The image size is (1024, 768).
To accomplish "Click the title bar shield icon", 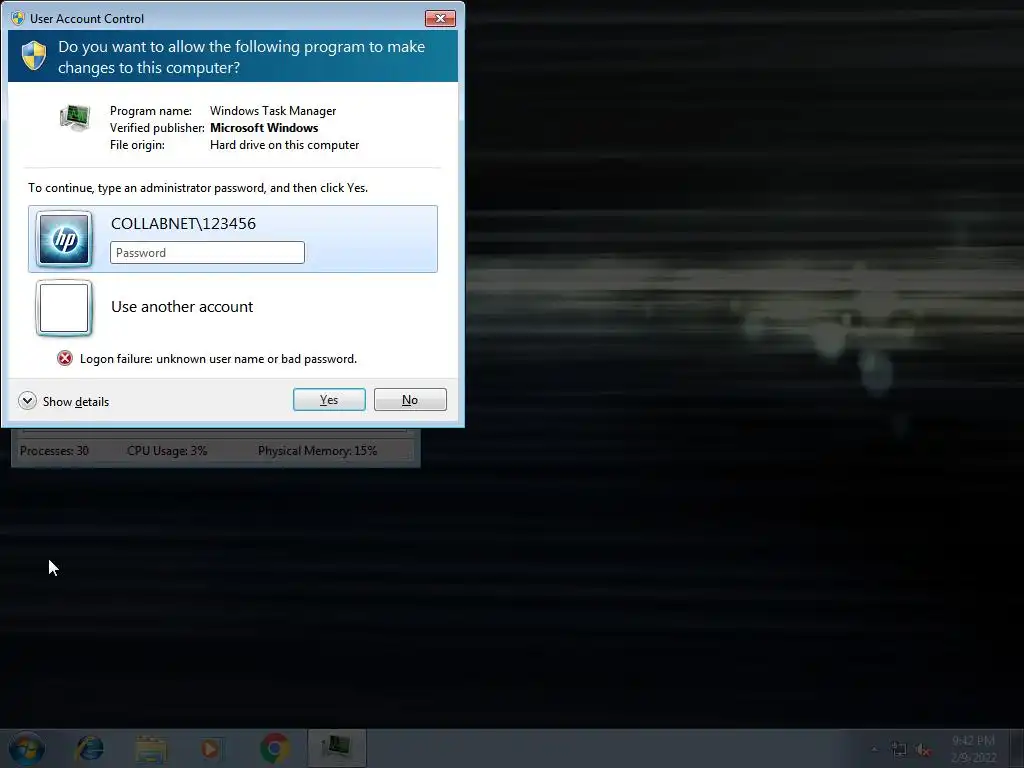I will click(x=18, y=18).
